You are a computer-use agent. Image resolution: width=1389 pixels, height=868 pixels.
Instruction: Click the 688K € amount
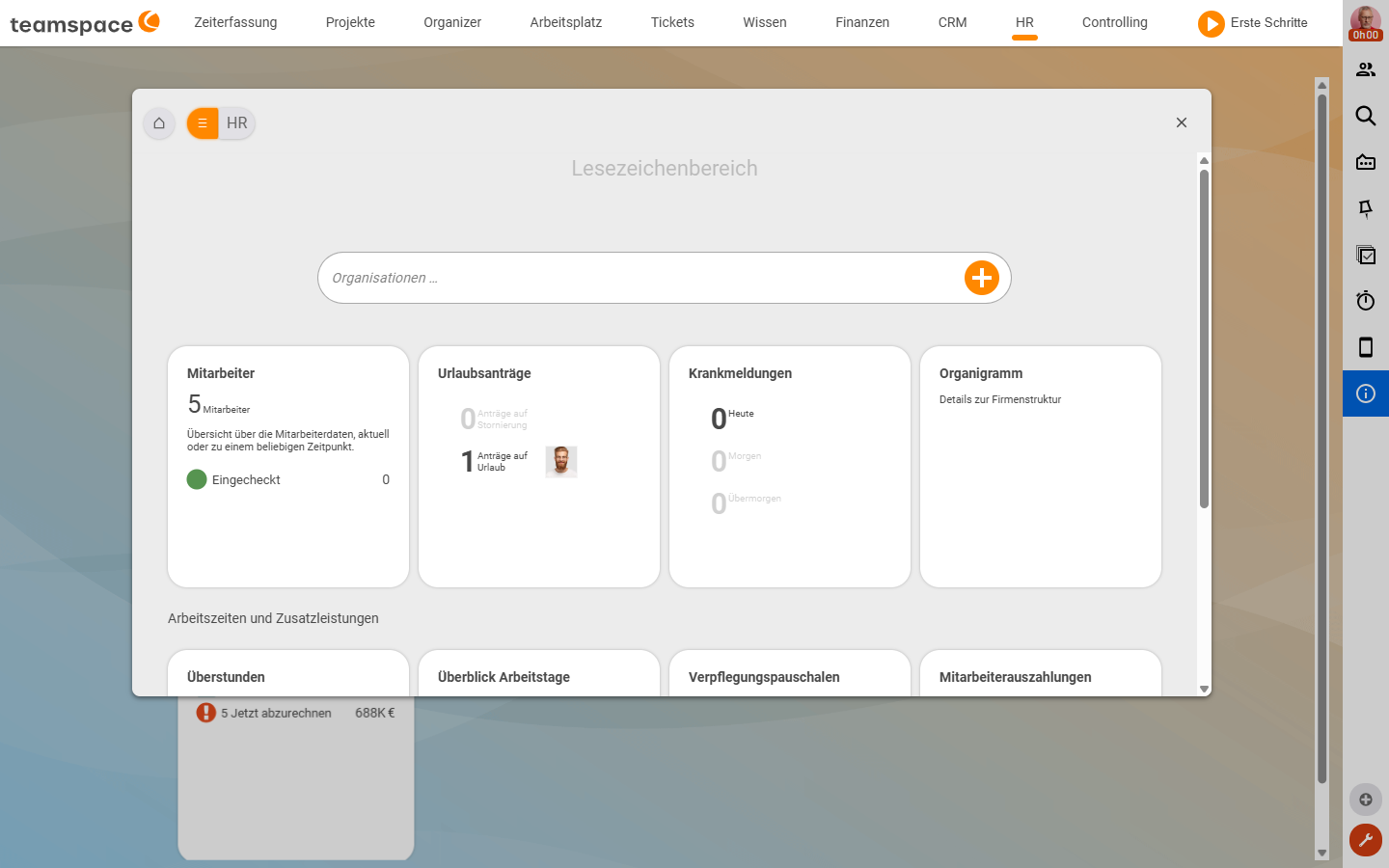click(x=375, y=713)
